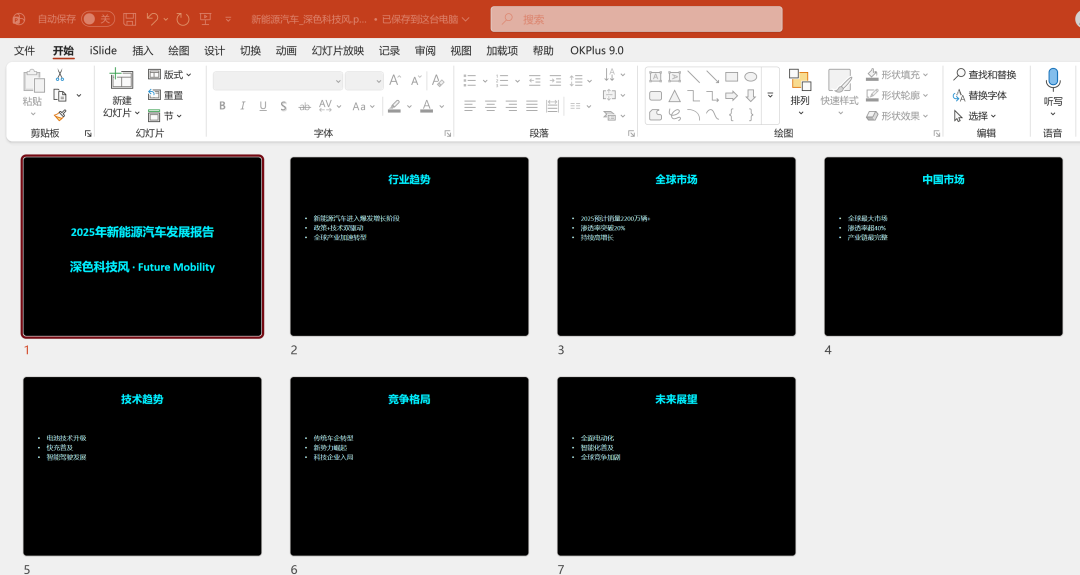
Task: Switch to the OKPlus 9.0 tab
Action: [x=596, y=50]
